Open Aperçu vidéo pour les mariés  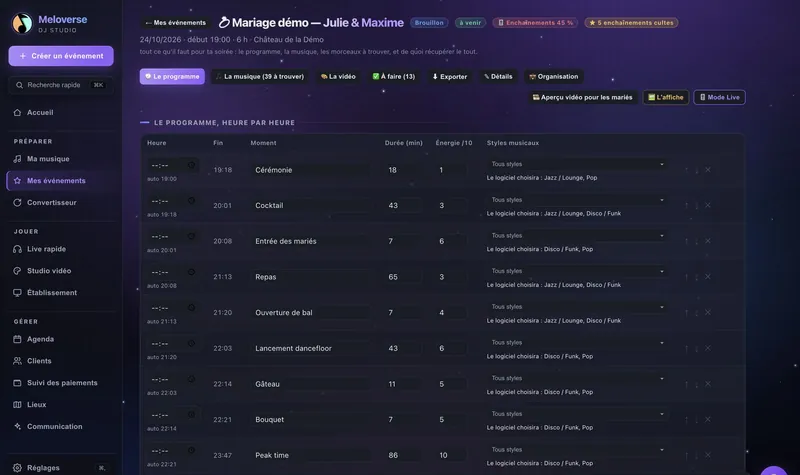click(x=582, y=97)
